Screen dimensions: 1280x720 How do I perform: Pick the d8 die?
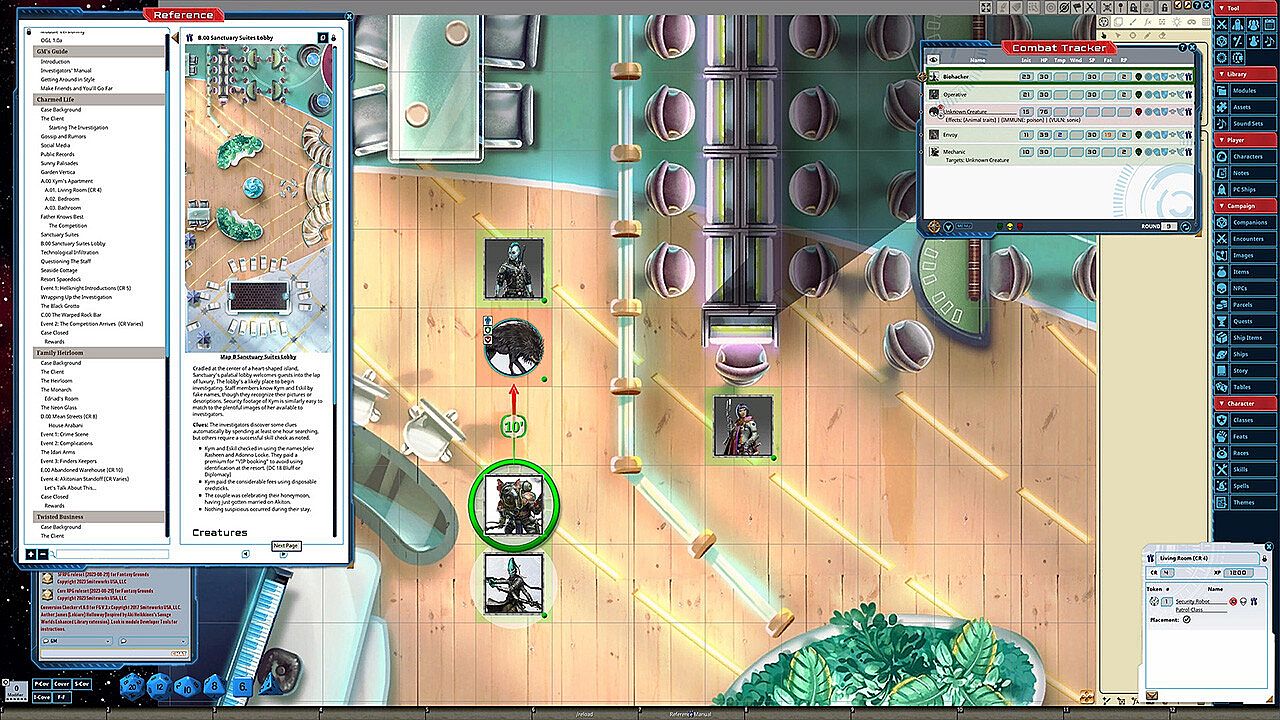pyautogui.click(x=214, y=686)
